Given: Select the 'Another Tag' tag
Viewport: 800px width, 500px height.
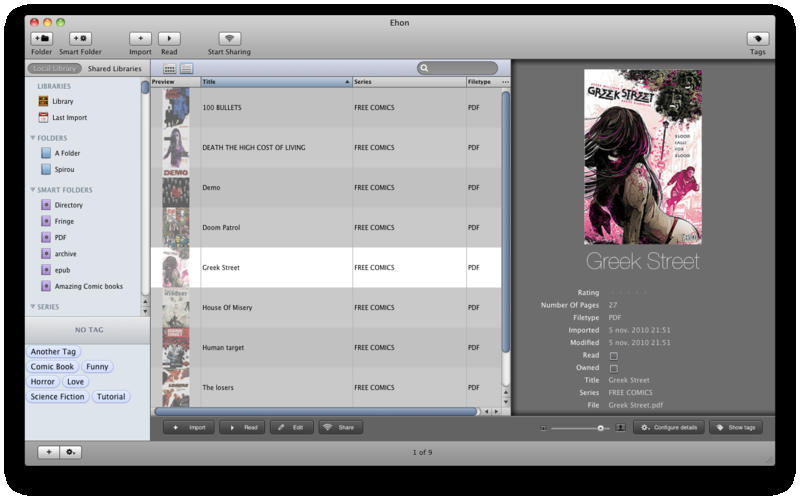Looking at the screenshot, I should click(x=53, y=352).
